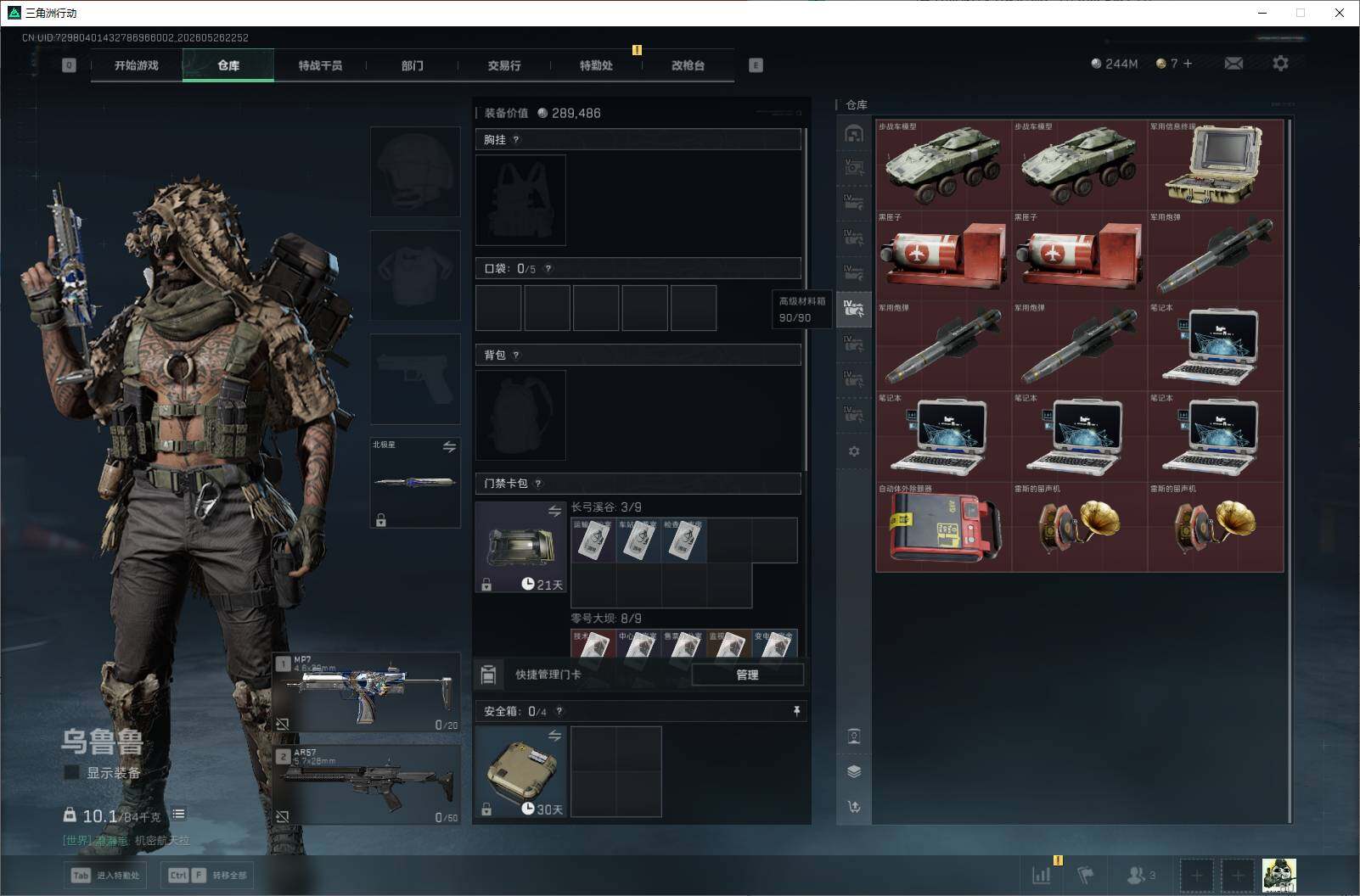Image resolution: width=1360 pixels, height=896 pixels.
Task: Click the empty pistol slot
Action: pos(415,378)
